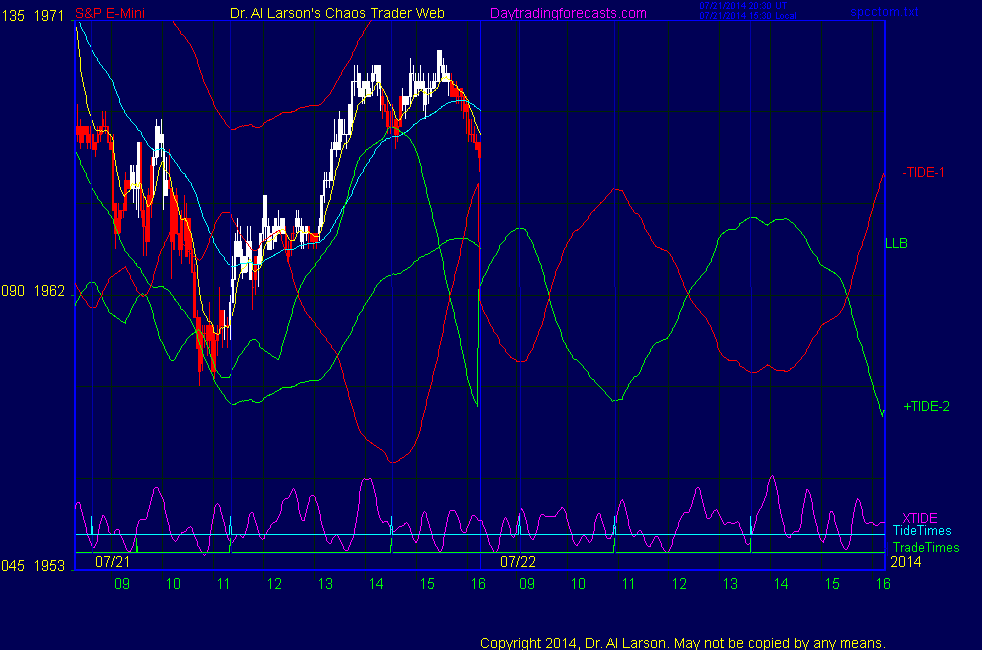Click the '14' hour label in 07/21 session
This screenshot has width=982, height=650.
pos(376,584)
